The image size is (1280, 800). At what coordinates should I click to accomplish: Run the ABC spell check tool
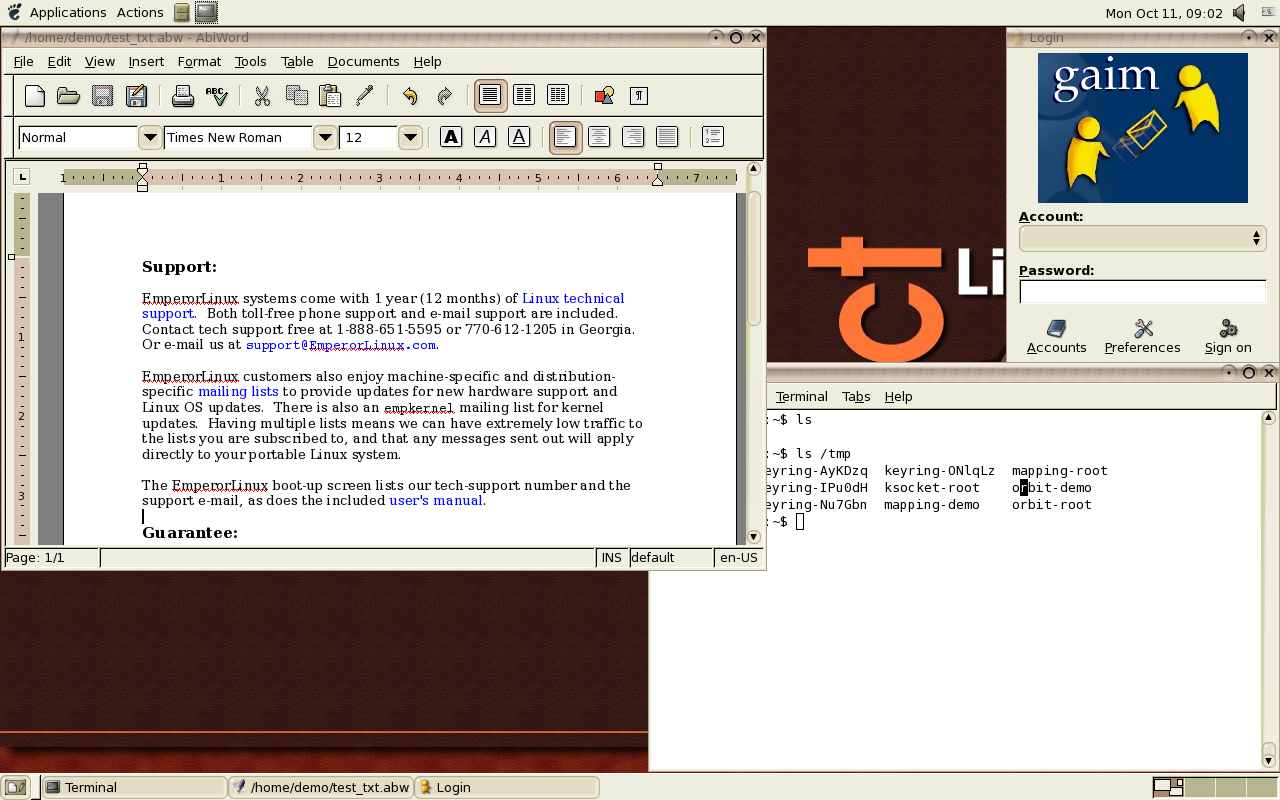tap(216, 96)
